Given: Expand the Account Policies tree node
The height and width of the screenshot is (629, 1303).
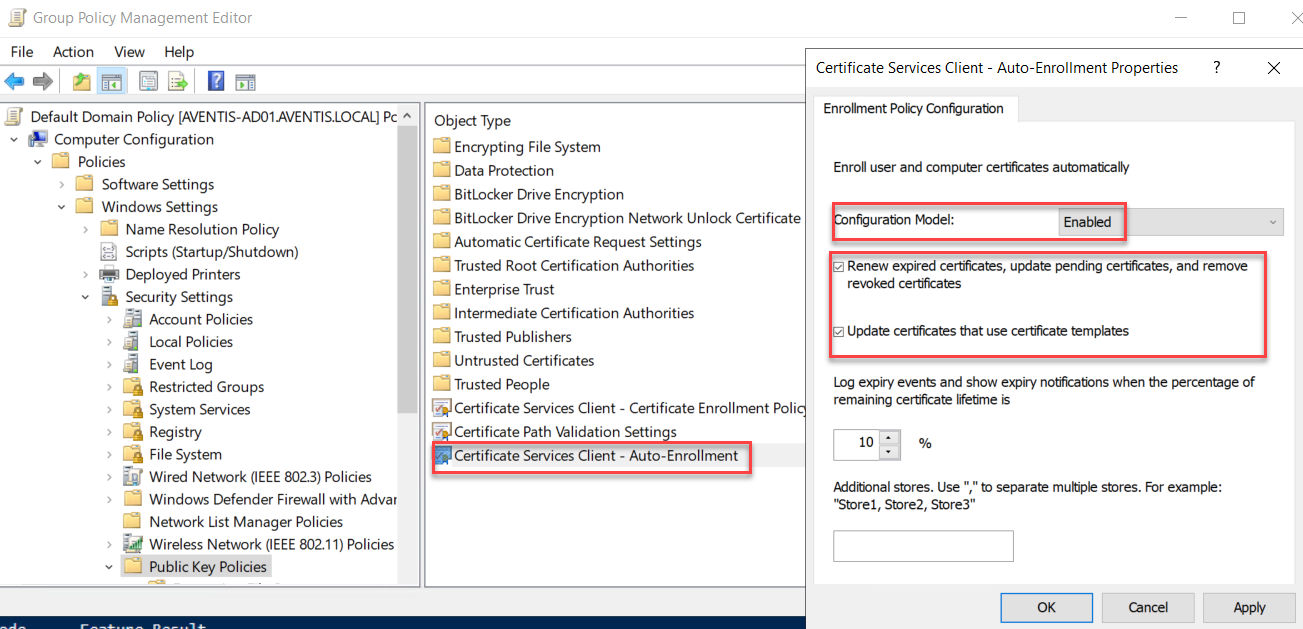Looking at the screenshot, I should click(x=110, y=320).
